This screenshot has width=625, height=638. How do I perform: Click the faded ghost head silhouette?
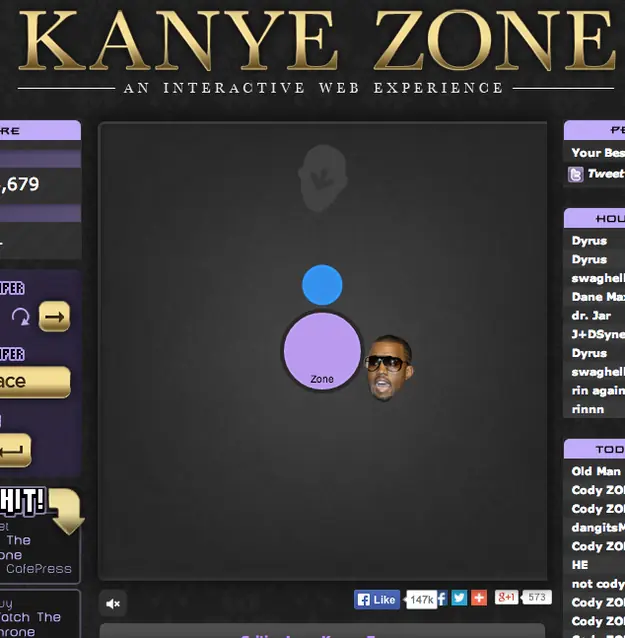click(323, 178)
